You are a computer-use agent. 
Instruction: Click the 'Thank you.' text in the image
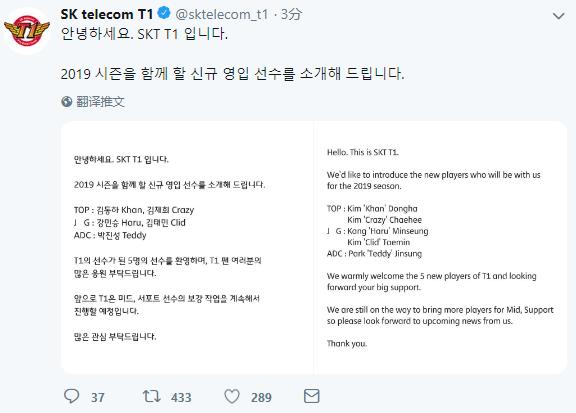tap(347, 344)
